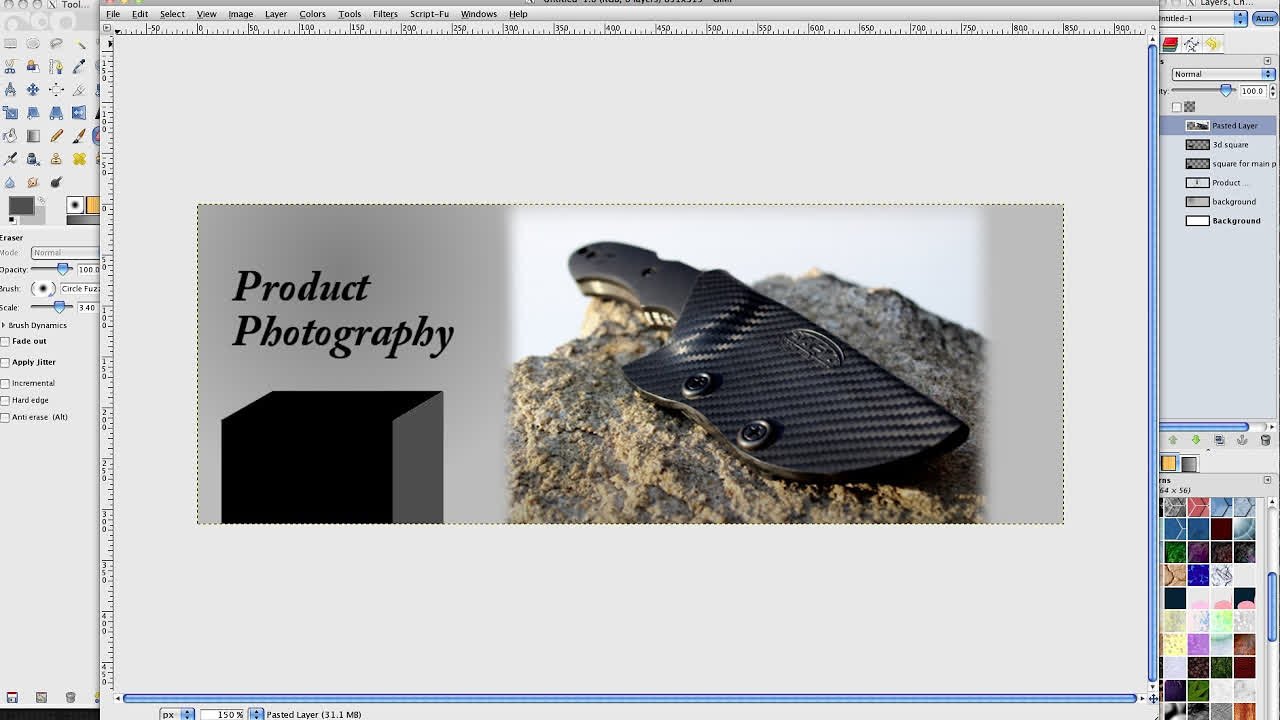1280x720 pixels.
Task: Select the Clone stamp tool
Action: pyautogui.click(x=56, y=159)
